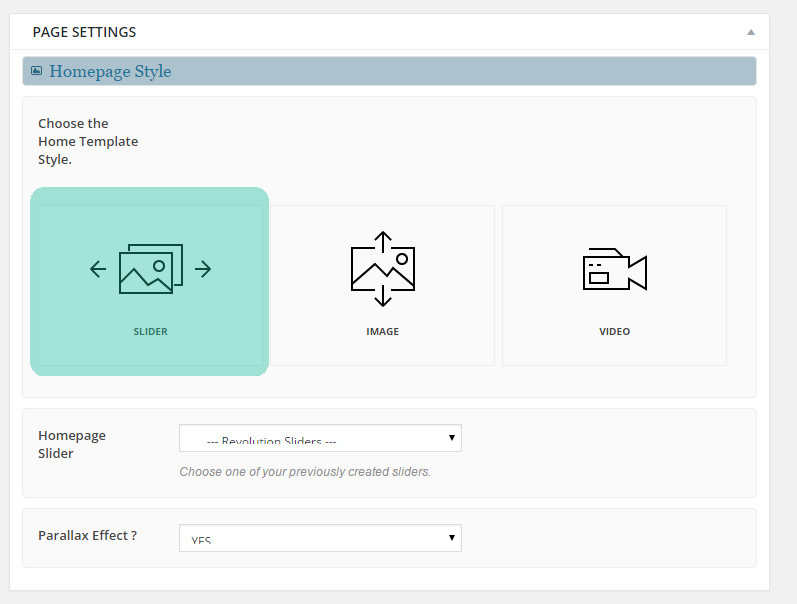Click the 'Choose one of your previously created sliders' hint
The image size is (797, 604).
pyautogui.click(x=305, y=471)
